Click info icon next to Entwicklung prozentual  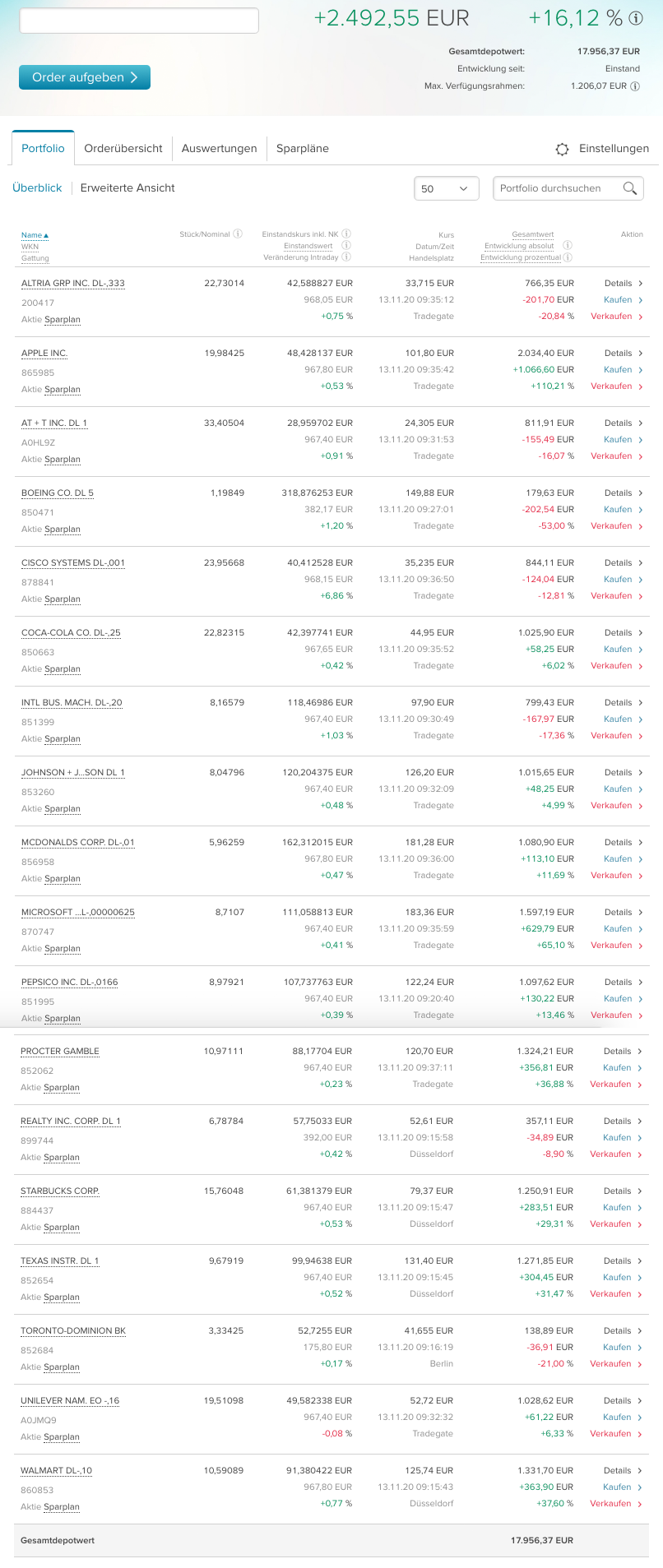click(x=568, y=257)
